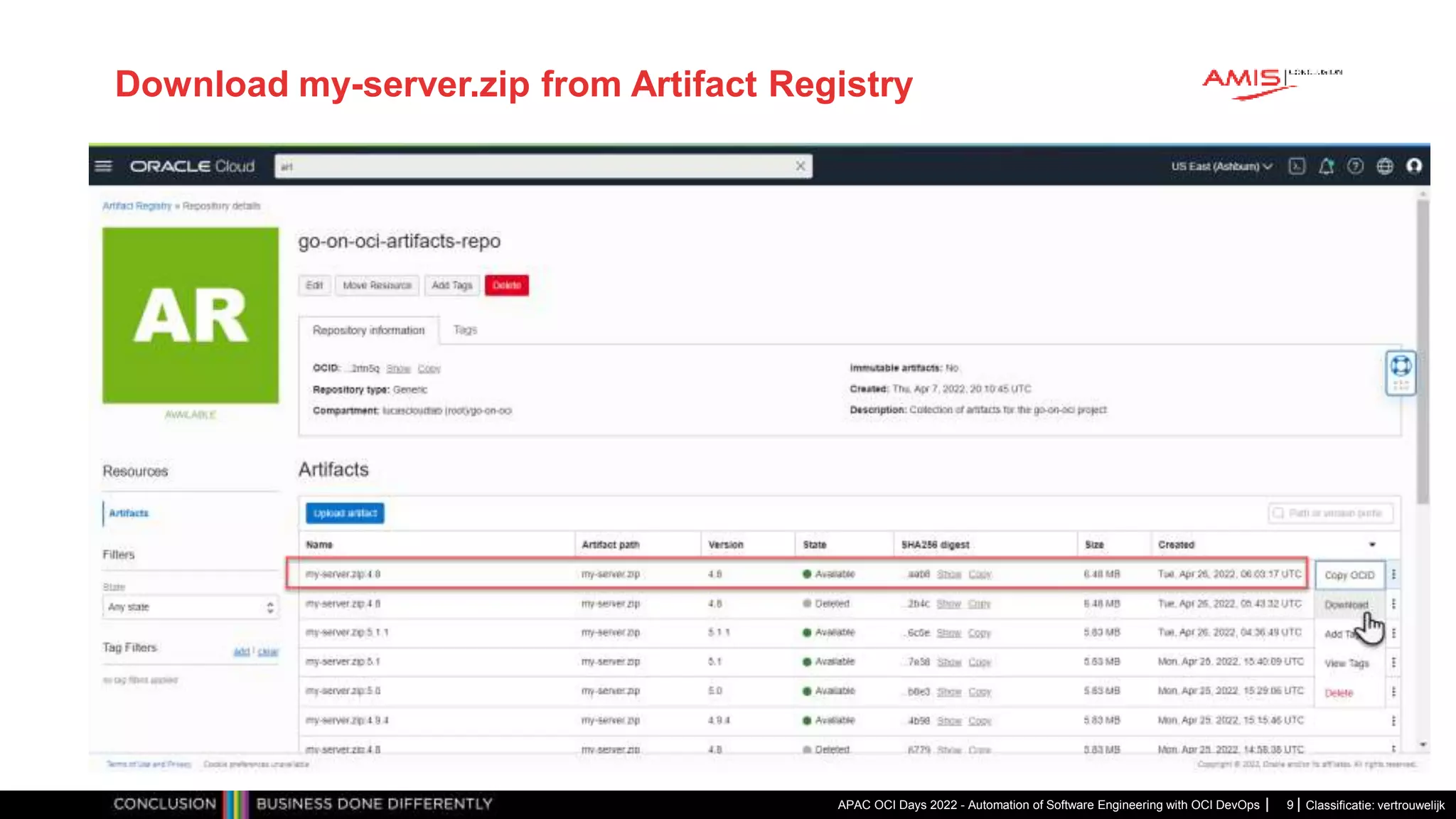Image resolution: width=1456 pixels, height=819 pixels.
Task: Open actions menu for my-server.zip:5.0 row
Action: tap(1393, 691)
